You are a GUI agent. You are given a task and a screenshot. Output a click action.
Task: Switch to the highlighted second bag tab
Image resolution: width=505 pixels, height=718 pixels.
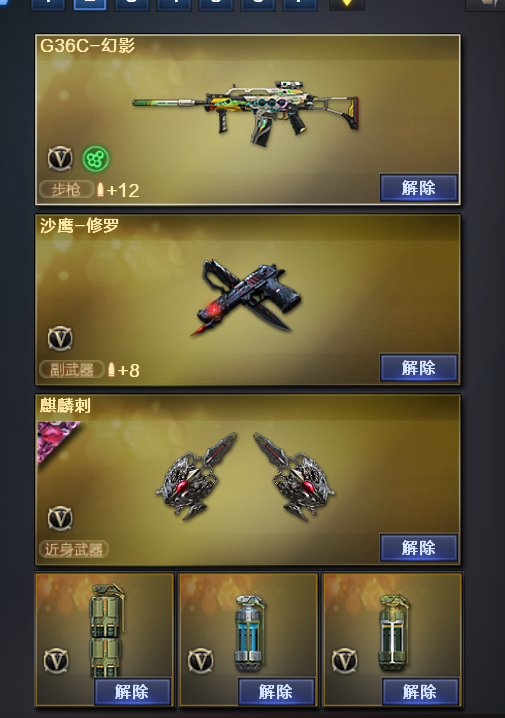point(90,5)
